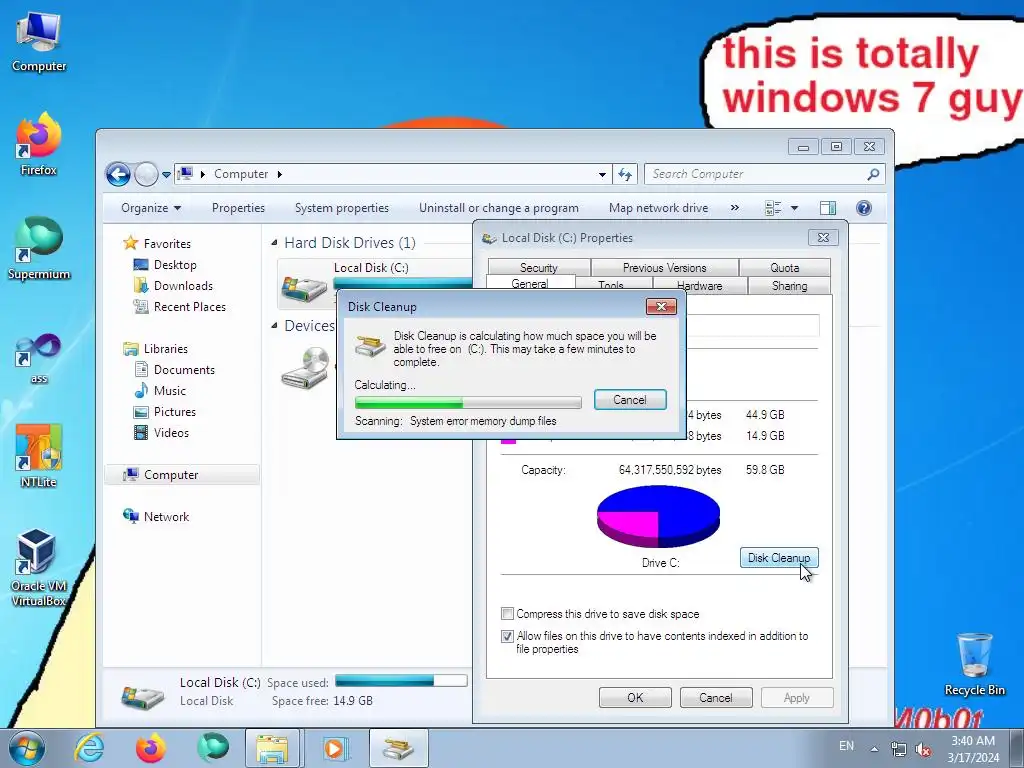
Task: Click OK in Local Disk Properties
Action: point(635,697)
